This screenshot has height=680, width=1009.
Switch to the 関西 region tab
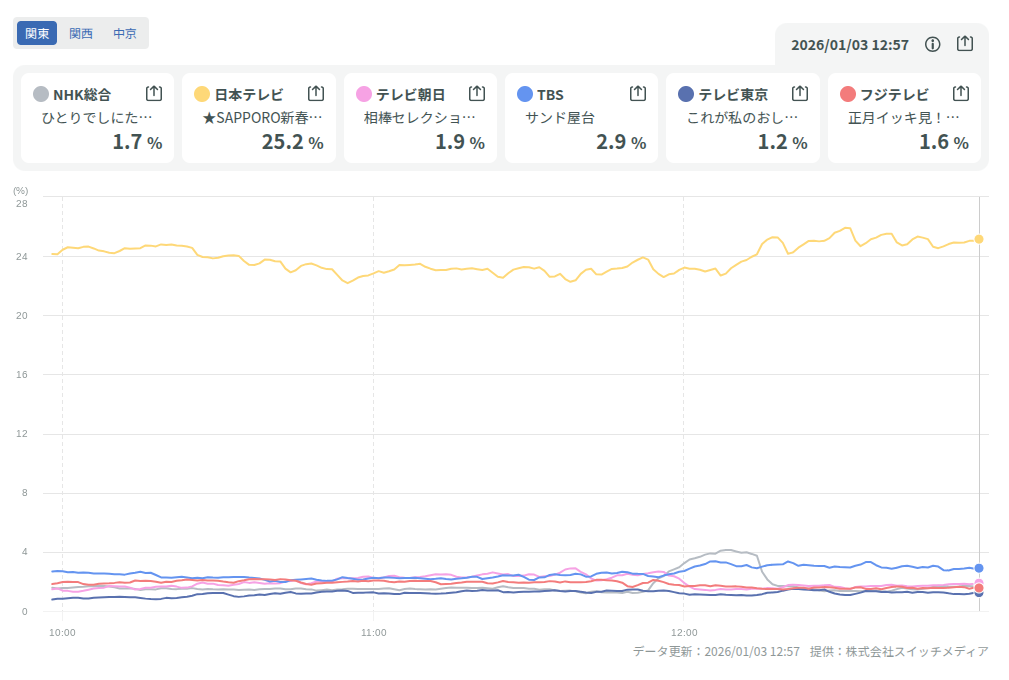tap(81, 33)
